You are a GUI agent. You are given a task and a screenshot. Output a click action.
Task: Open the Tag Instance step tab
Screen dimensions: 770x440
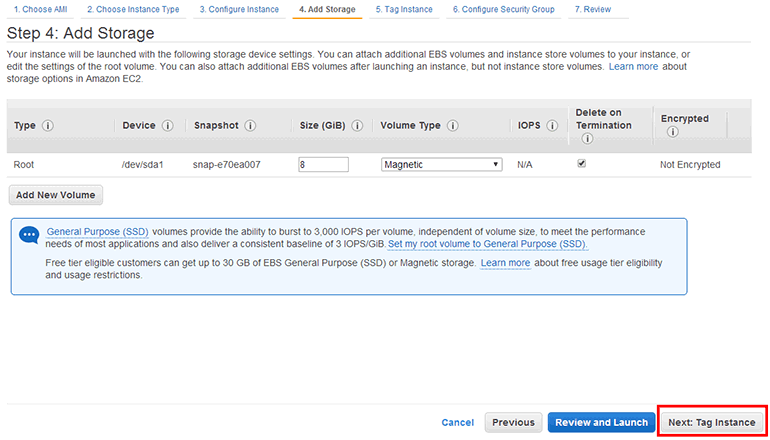(x=404, y=9)
